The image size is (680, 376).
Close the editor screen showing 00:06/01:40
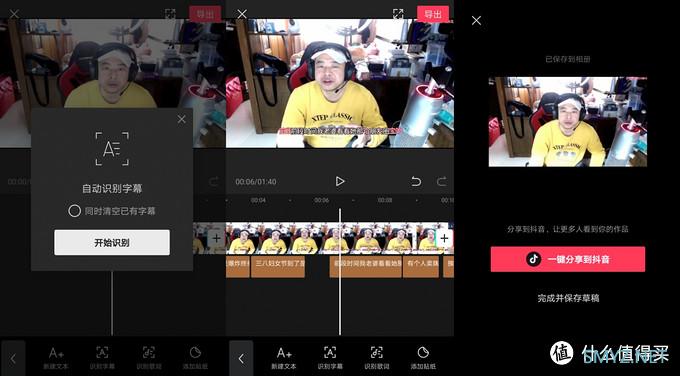pyautogui.click(x=242, y=14)
